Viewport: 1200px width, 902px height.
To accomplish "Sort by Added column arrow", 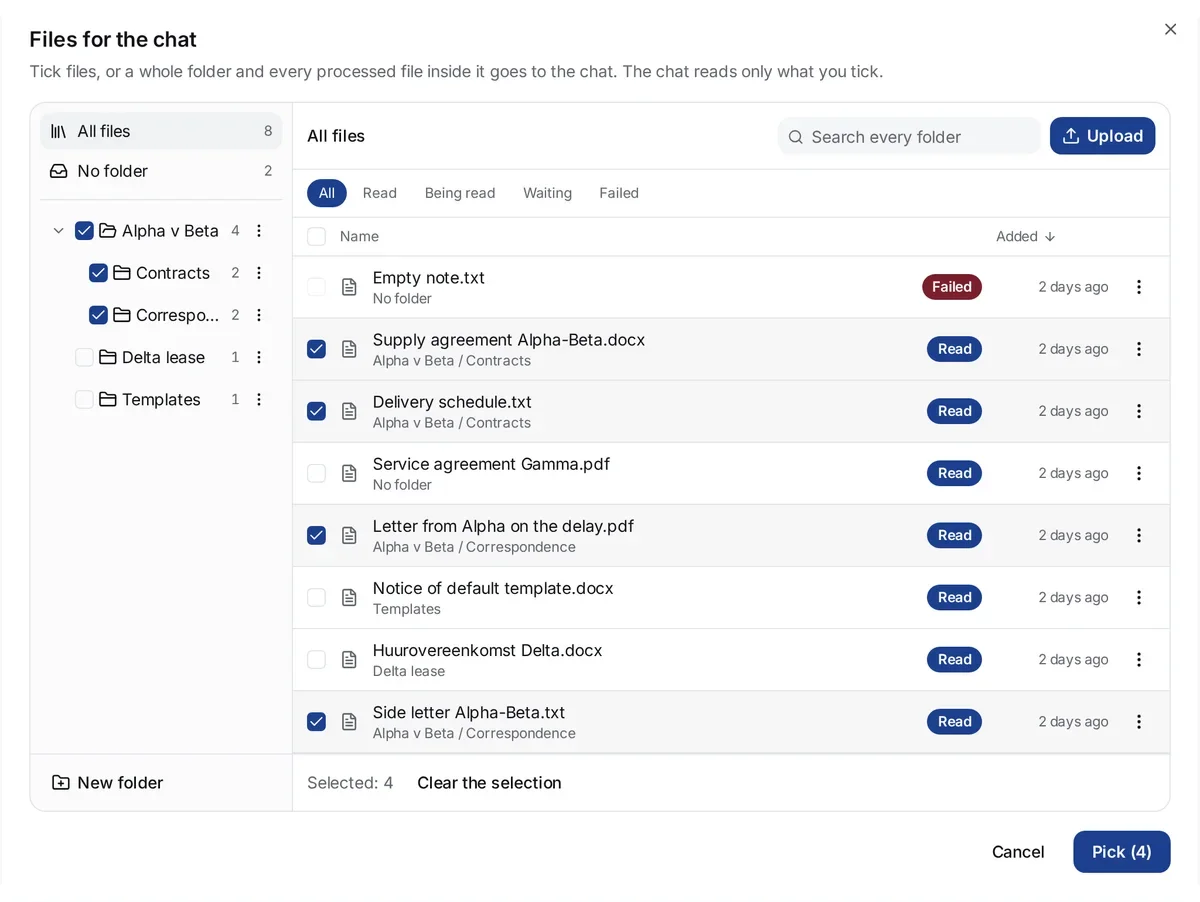I will 1050,237.
